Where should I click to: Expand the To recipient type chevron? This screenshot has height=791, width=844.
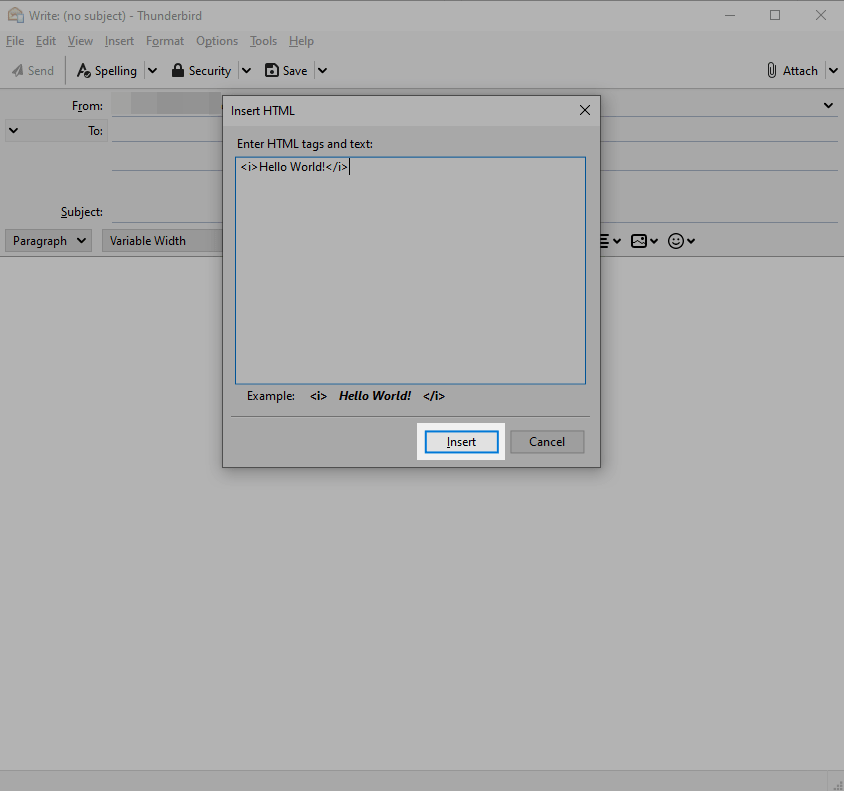13,131
